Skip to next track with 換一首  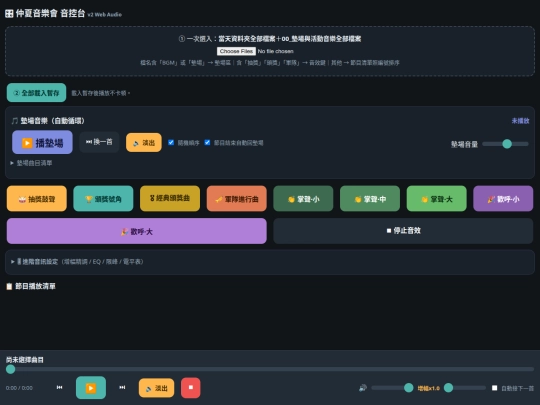click(99, 142)
